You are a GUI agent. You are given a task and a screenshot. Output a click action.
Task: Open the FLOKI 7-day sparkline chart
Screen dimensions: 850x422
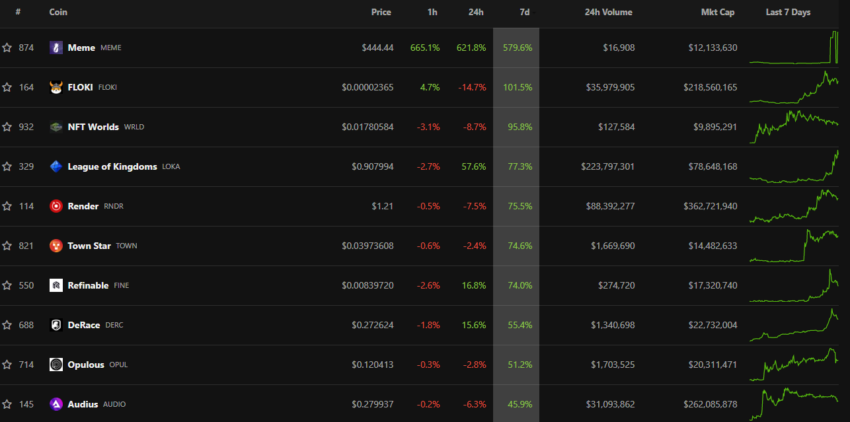(794, 87)
